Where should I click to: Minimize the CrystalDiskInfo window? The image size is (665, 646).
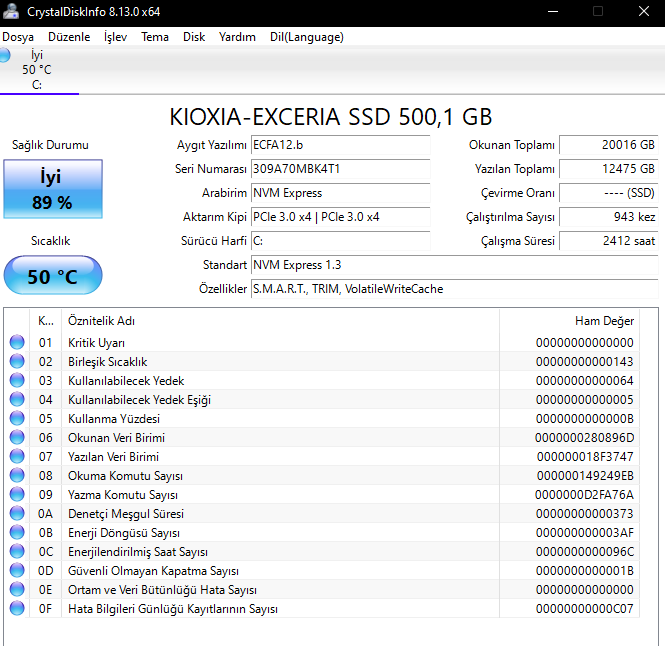(553, 11)
